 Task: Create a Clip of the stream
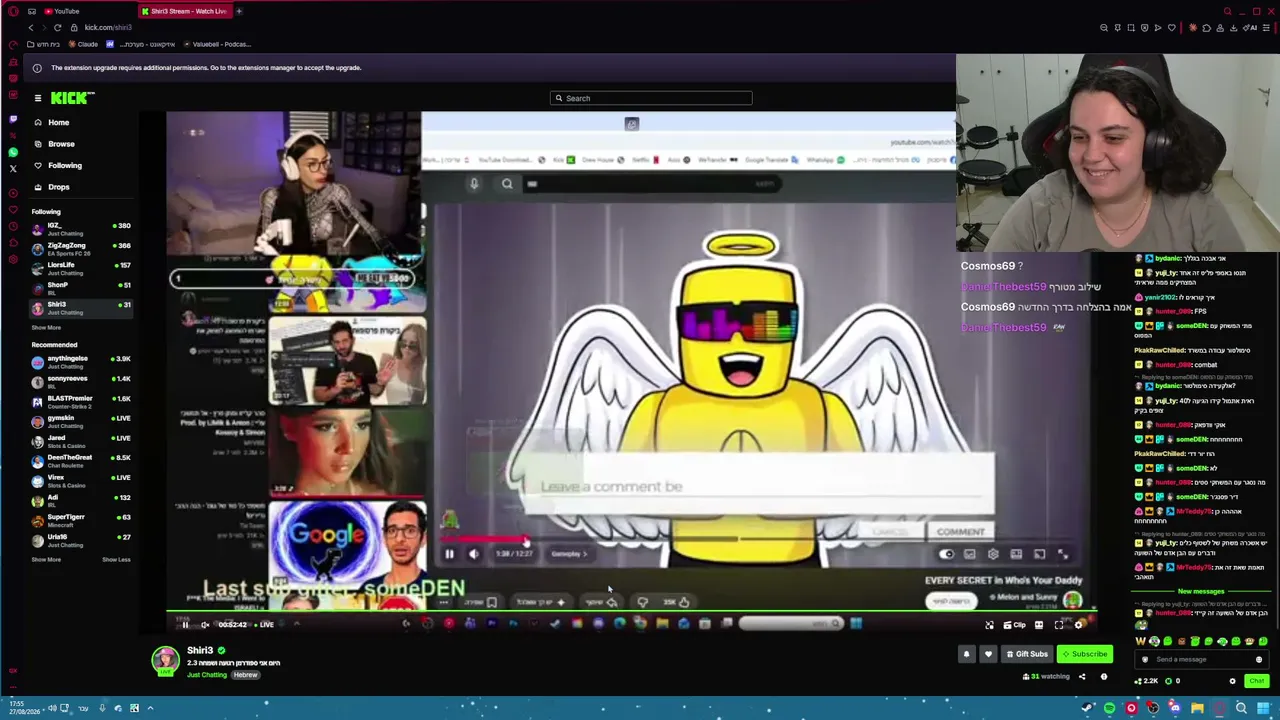click(x=1014, y=625)
